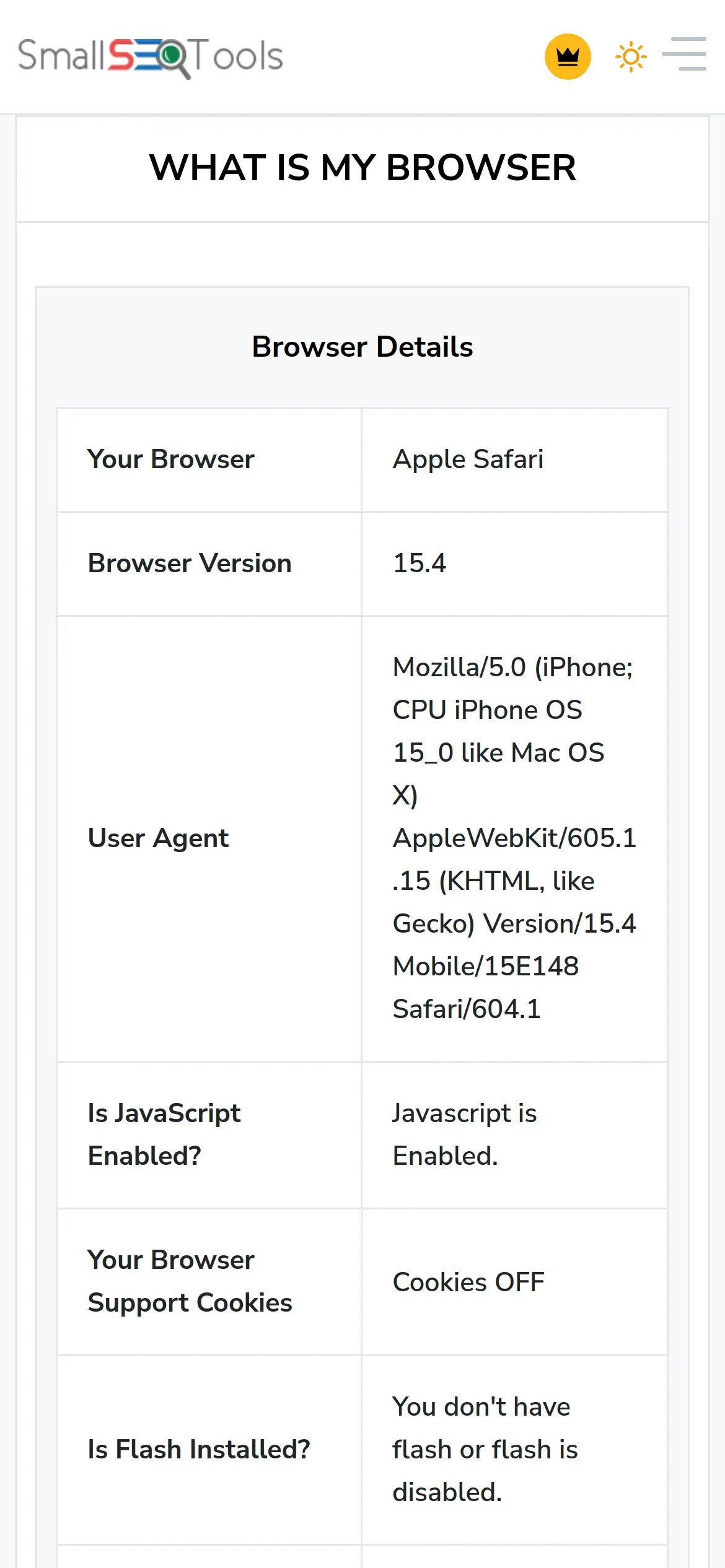Select the 'Your Browser' row label
The width and height of the screenshot is (725, 1568).
click(x=171, y=460)
